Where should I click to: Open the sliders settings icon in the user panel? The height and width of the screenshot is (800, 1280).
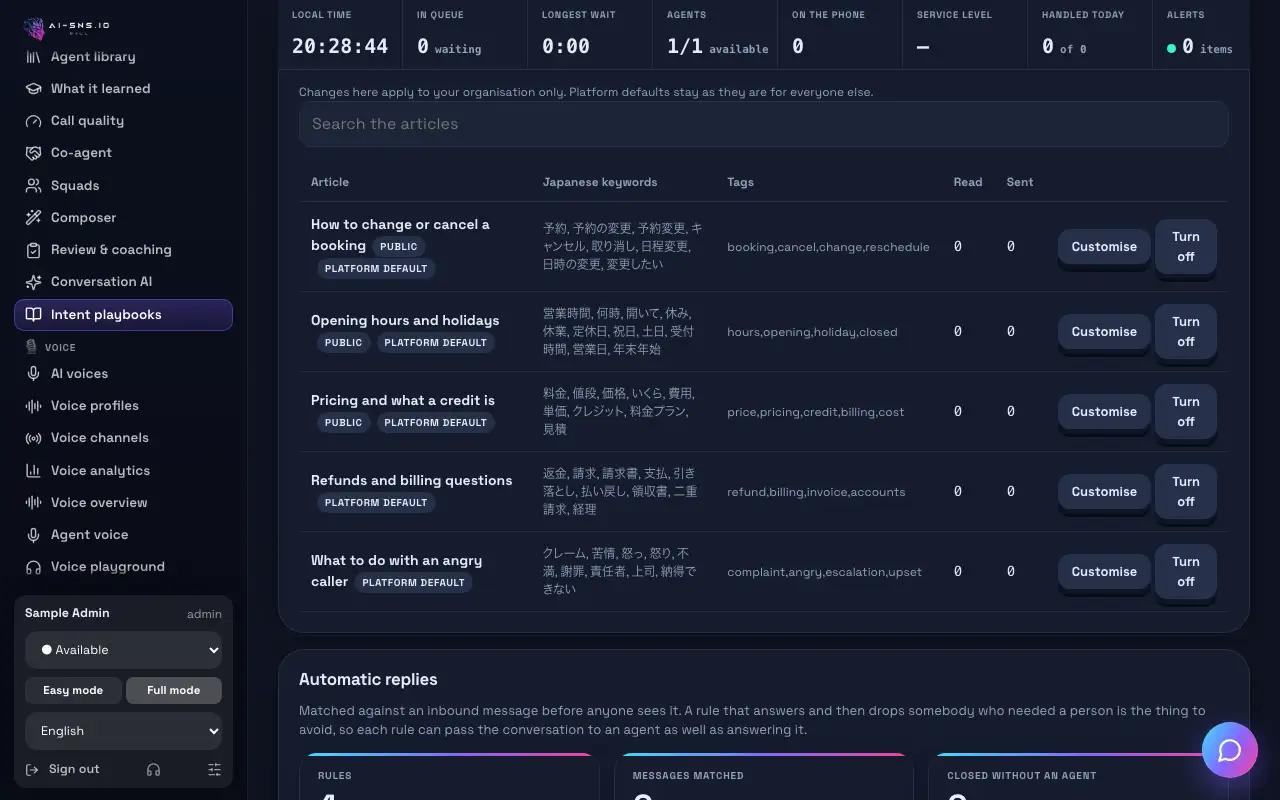point(214,769)
